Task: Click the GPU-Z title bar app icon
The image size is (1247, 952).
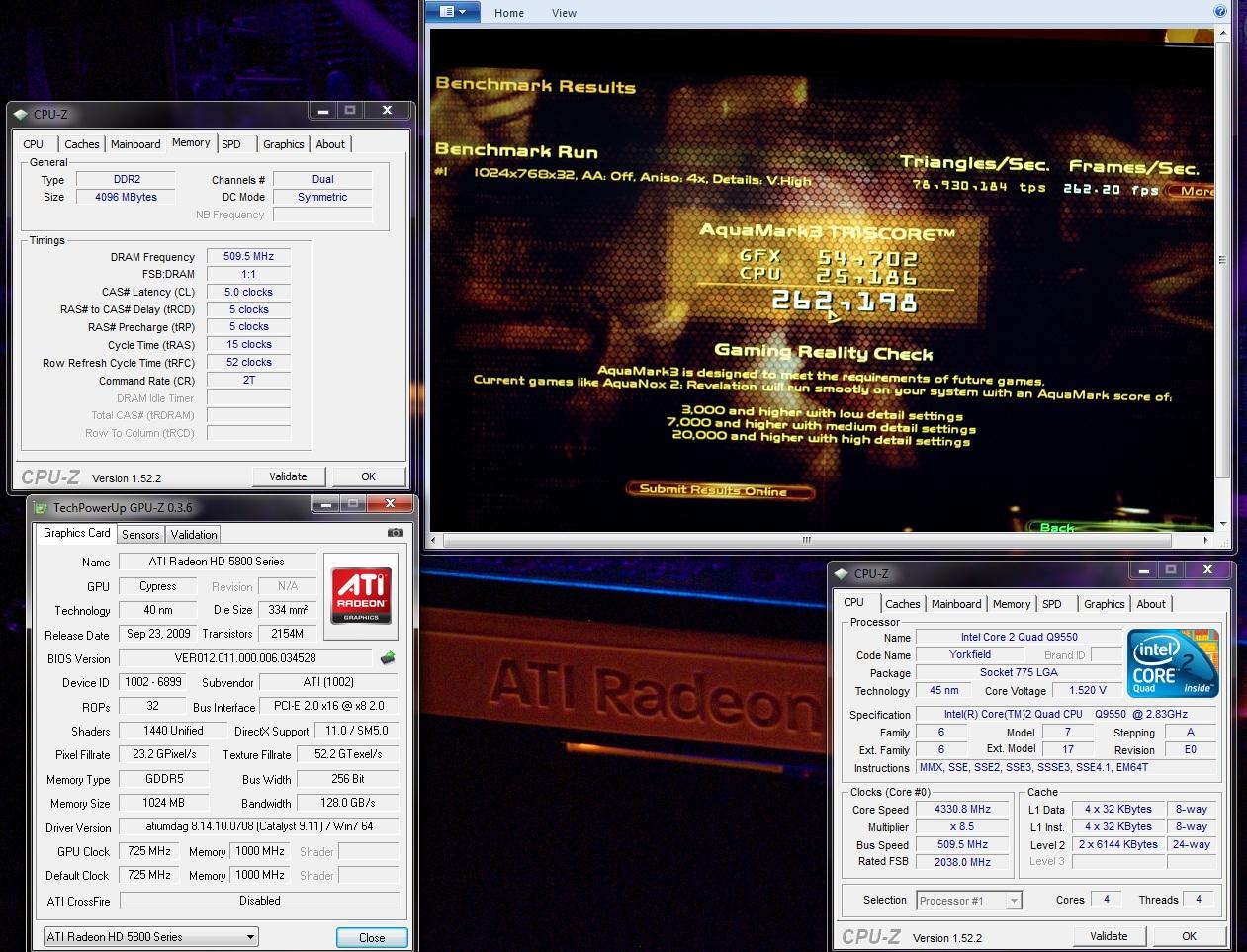Action: 41,508
